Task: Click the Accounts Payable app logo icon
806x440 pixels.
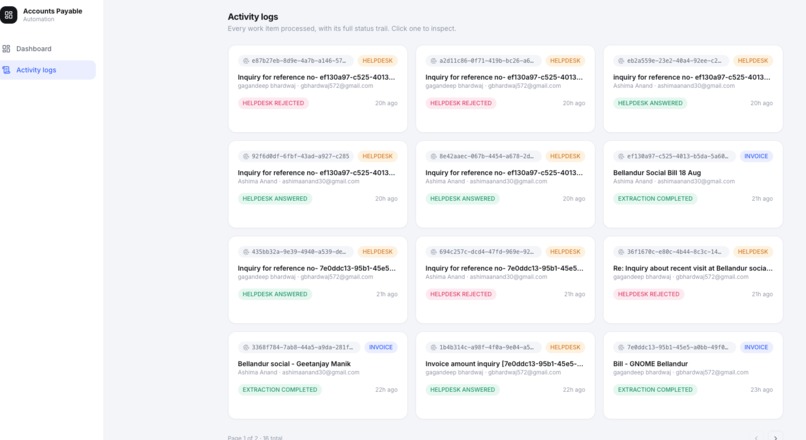Action: coord(9,15)
